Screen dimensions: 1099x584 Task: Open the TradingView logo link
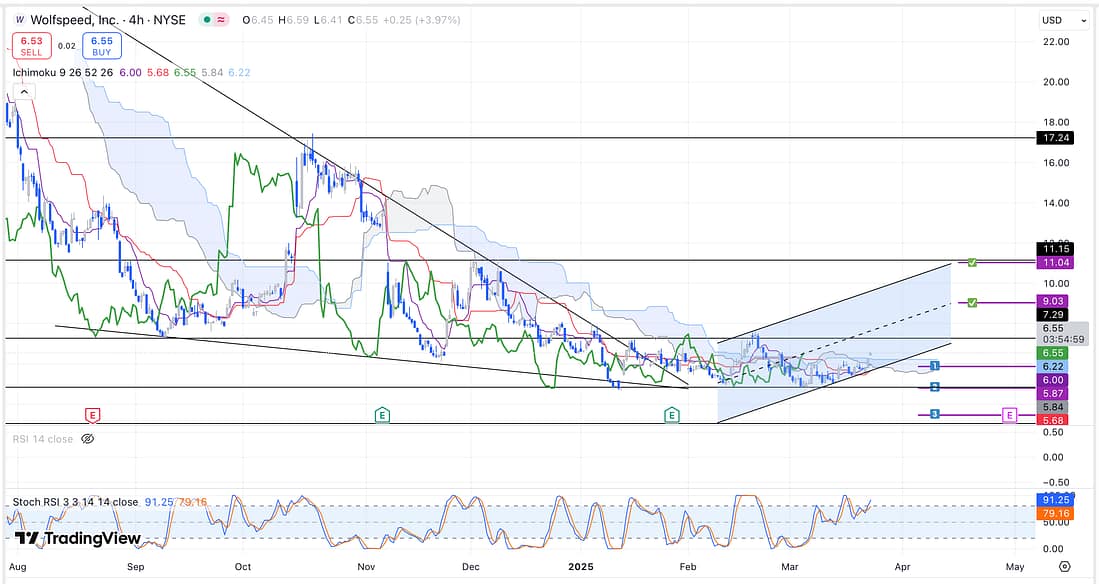[78, 538]
